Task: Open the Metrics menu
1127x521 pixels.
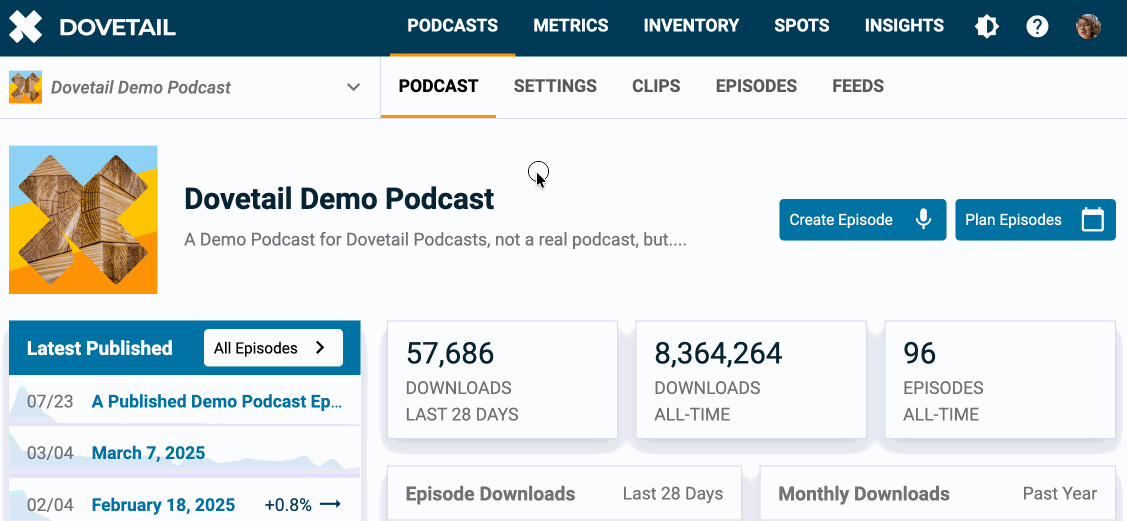Action: pyautogui.click(x=570, y=26)
